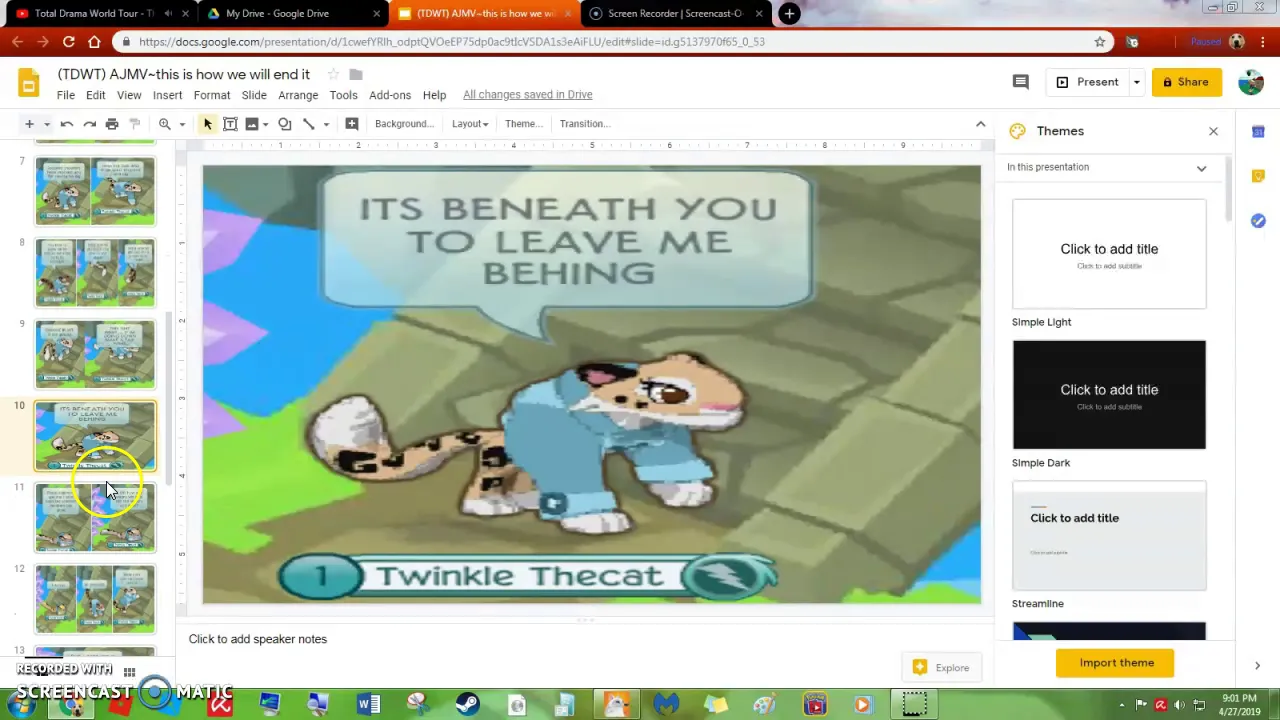Click the Theme toolbar button

523,124
